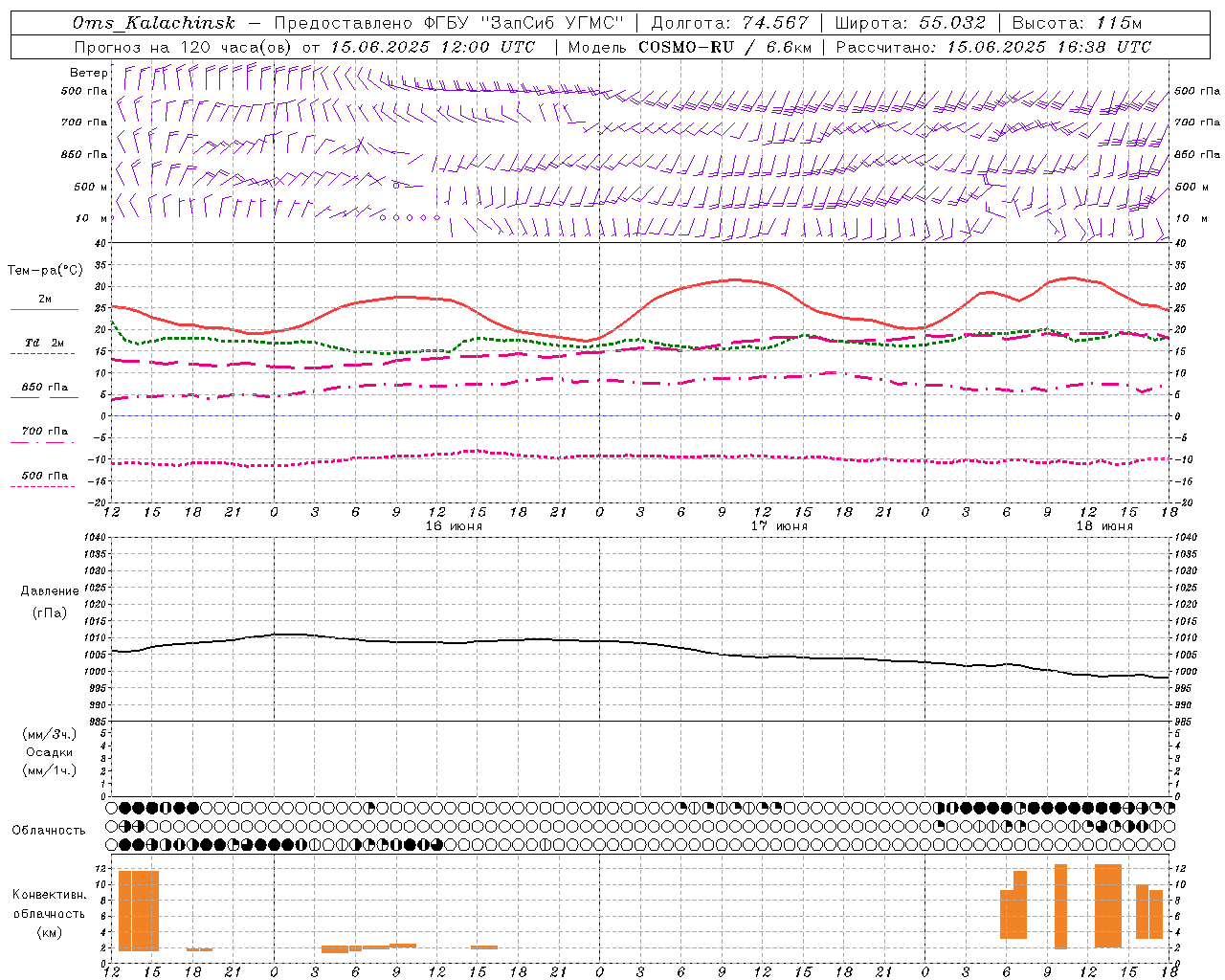Click 'Рассчитано: 15.06.2025 16:38 UTC' timestamp
Screen dimensions: 1225x980
point(993,47)
